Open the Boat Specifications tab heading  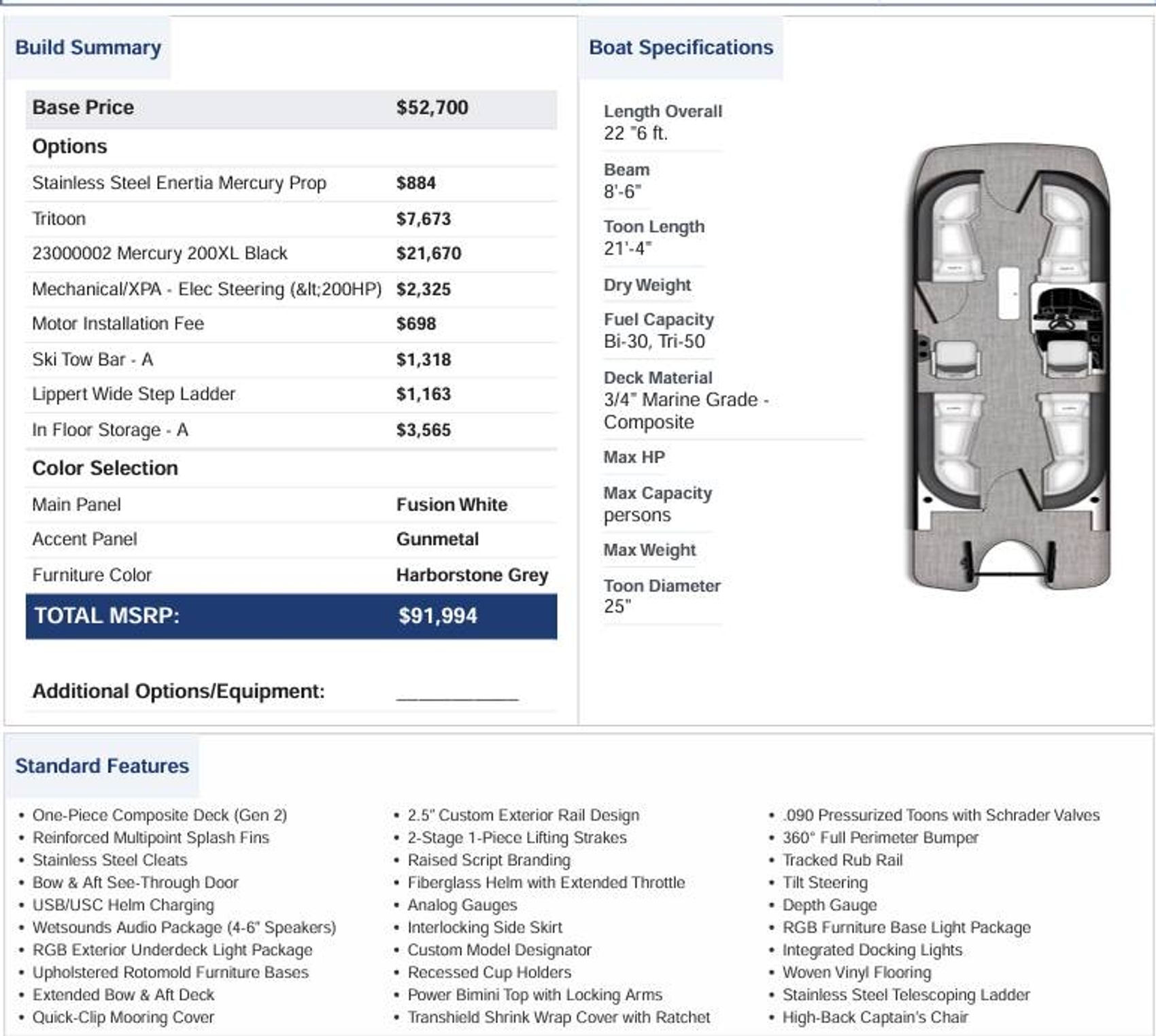pyautogui.click(x=681, y=48)
